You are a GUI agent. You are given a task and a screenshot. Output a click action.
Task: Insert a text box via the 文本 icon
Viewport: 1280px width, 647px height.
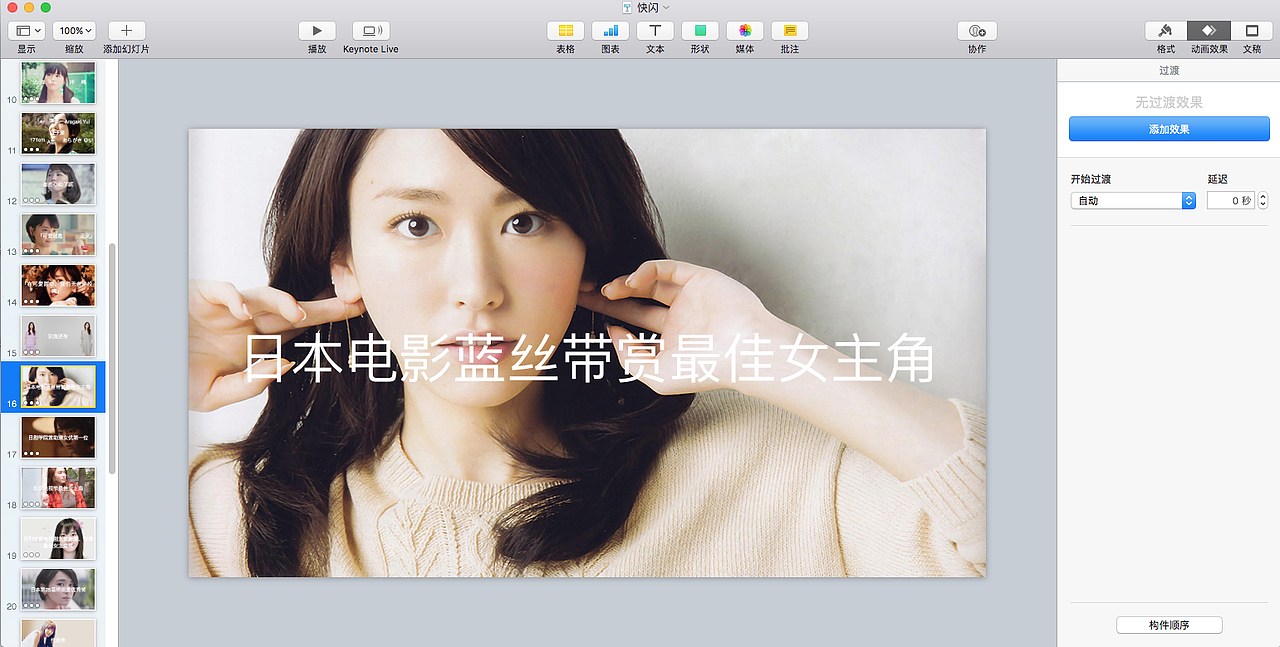(x=655, y=31)
